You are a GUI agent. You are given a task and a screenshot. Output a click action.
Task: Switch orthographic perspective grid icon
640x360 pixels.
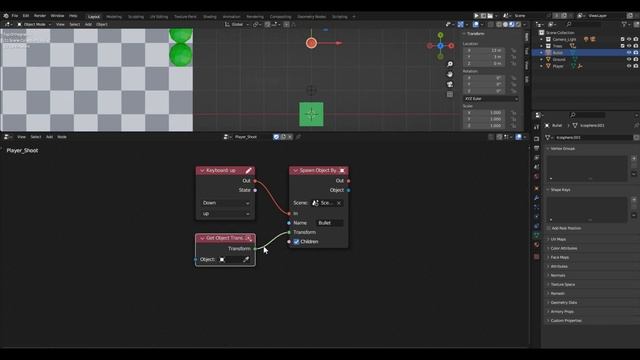click(x=450, y=94)
